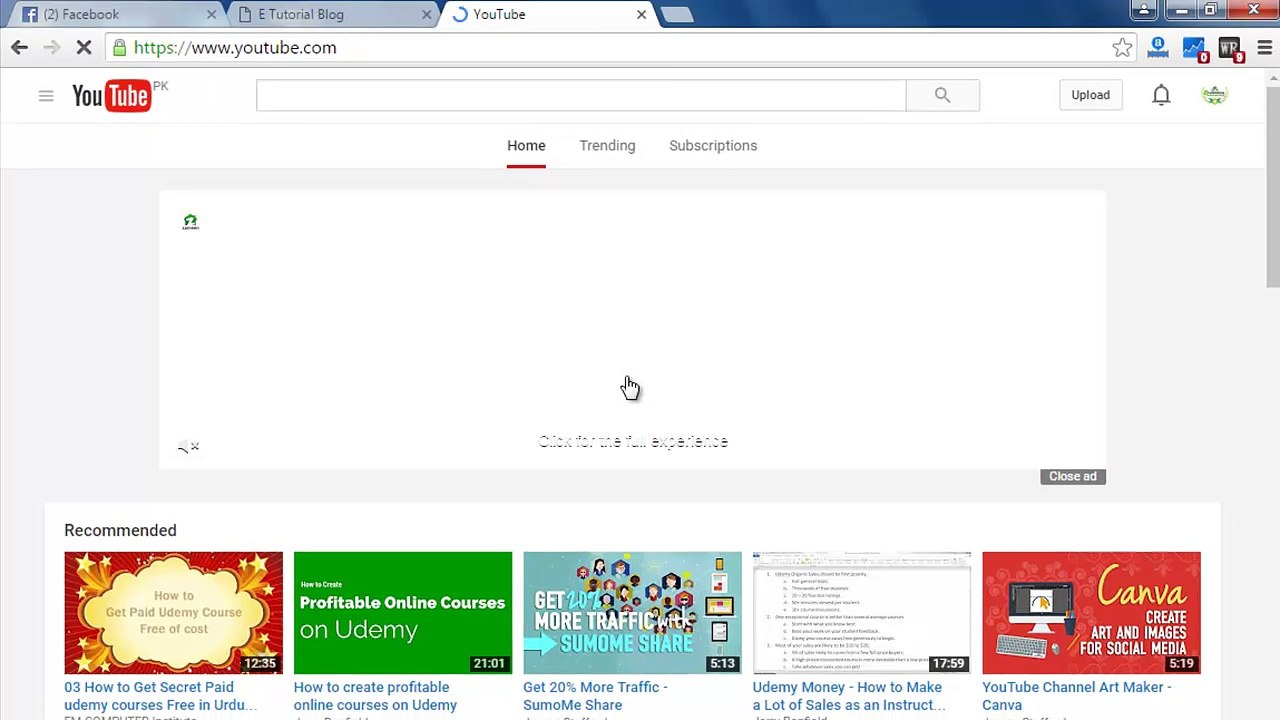Open the Subscriptions tab
Image resolution: width=1280 pixels, height=720 pixels.
[713, 146]
